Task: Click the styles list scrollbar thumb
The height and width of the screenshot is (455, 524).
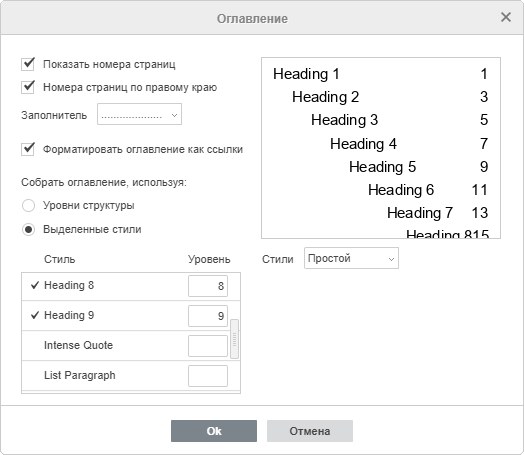Action: point(235,339)
